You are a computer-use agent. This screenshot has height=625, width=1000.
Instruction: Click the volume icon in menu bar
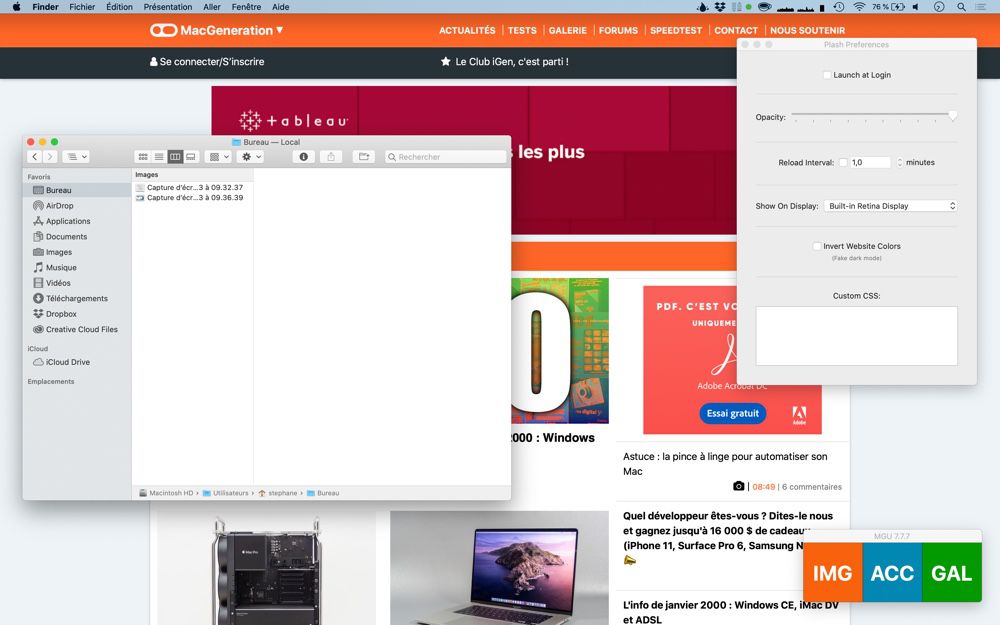[x=916, y=7]
